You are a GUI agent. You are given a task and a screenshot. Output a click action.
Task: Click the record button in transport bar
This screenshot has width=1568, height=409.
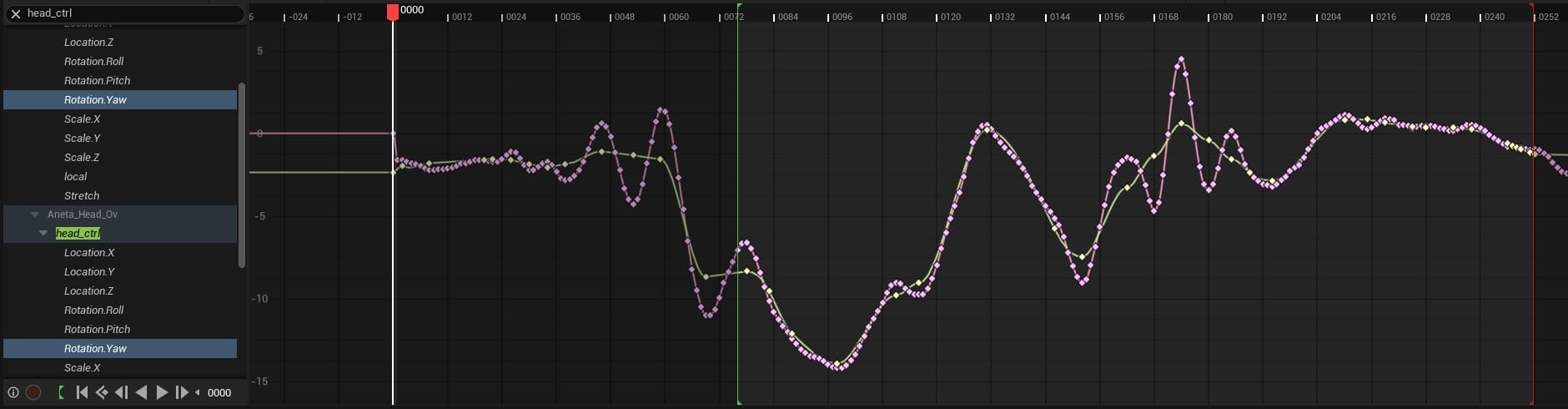(33, 392)
